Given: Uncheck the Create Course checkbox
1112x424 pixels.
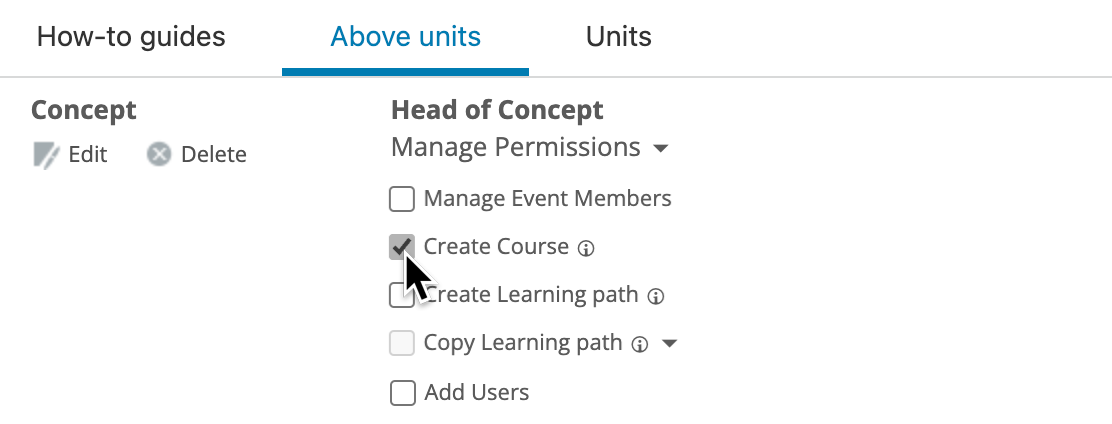Looking at the screenshot, I should tap(402, 247).
